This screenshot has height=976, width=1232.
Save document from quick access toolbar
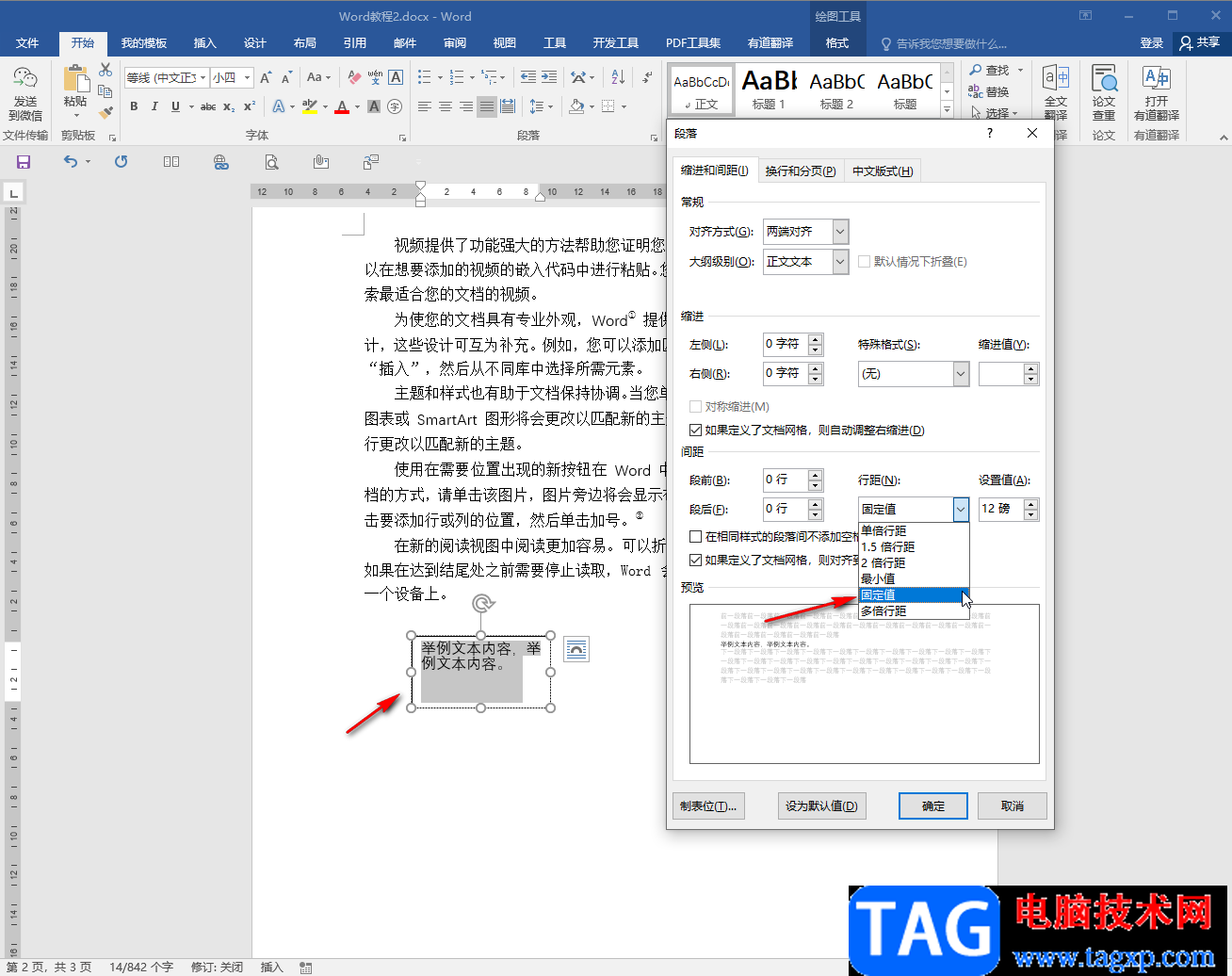(x=24, y=162)
